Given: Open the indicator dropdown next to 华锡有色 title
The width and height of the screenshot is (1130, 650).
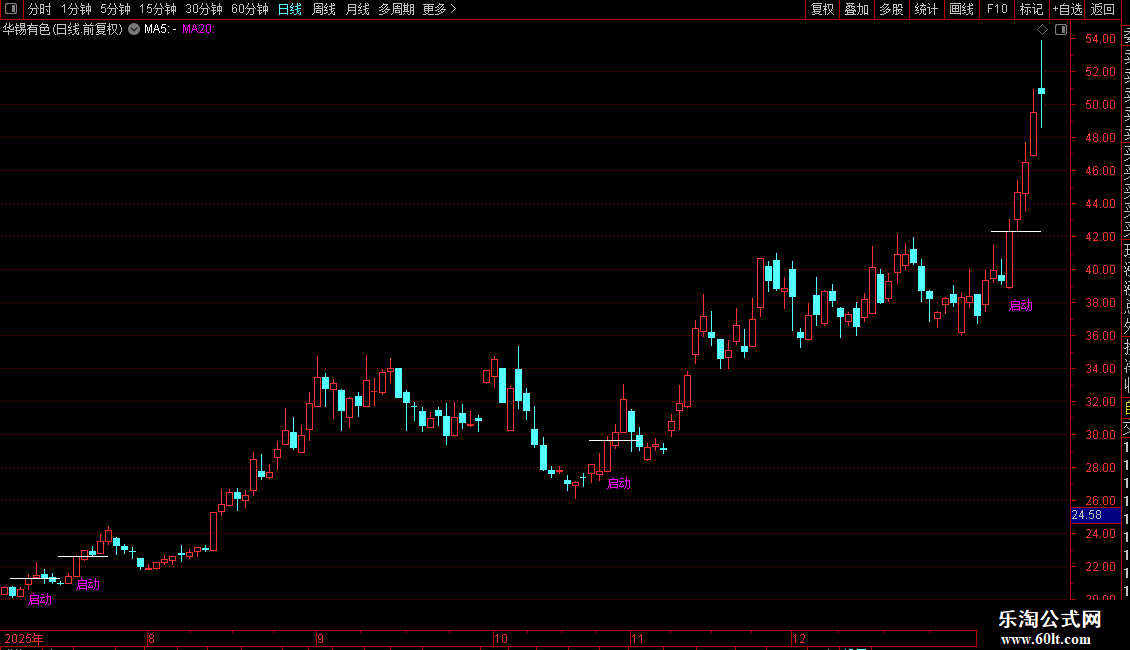Looking at the screenshot, I should point(134,30).
